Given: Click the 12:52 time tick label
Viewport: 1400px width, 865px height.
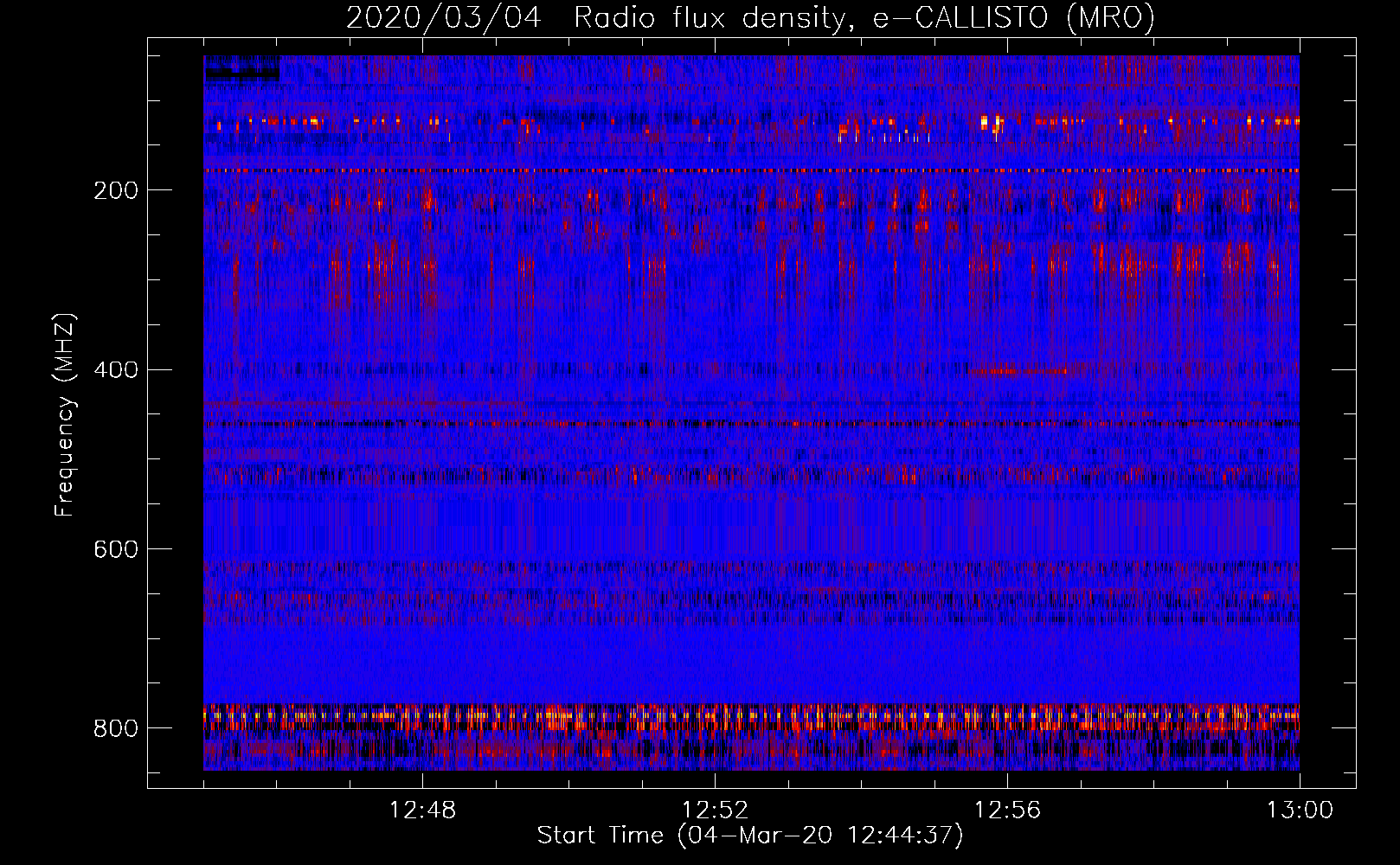Looking at the screenshot, I should (x=715, y=811).
